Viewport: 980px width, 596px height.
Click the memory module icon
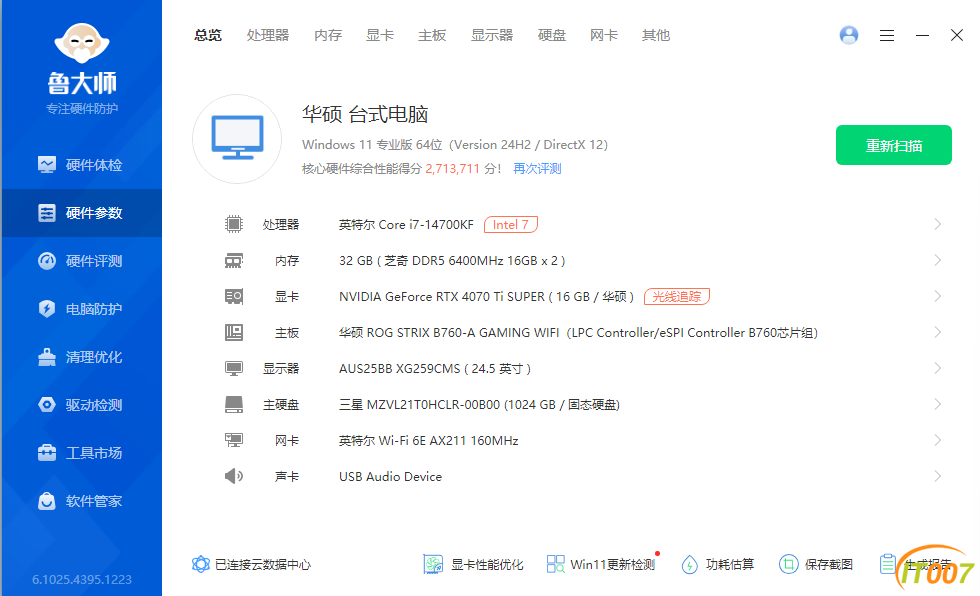(234, 261)
